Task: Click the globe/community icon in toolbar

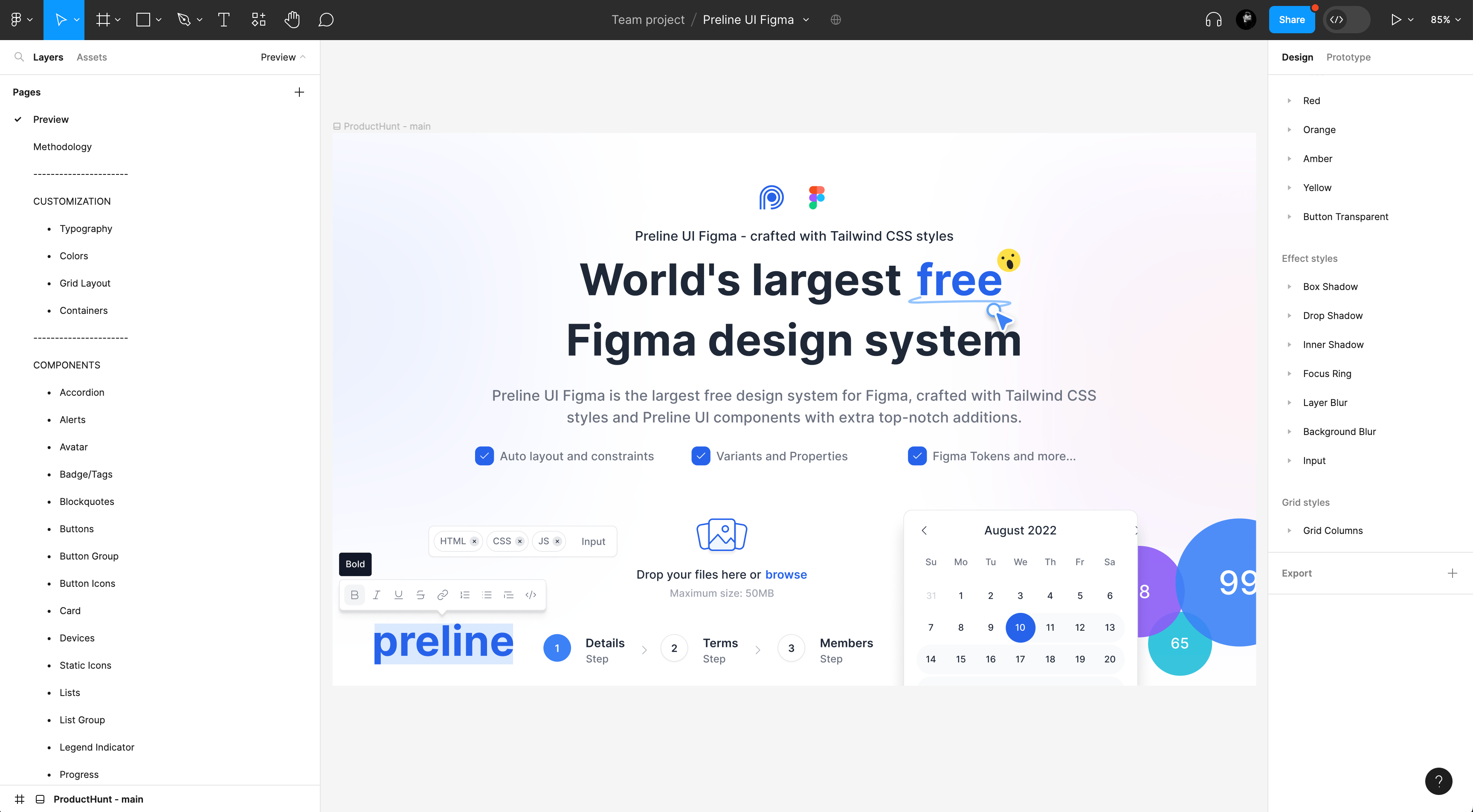Action: click(836, 20)
